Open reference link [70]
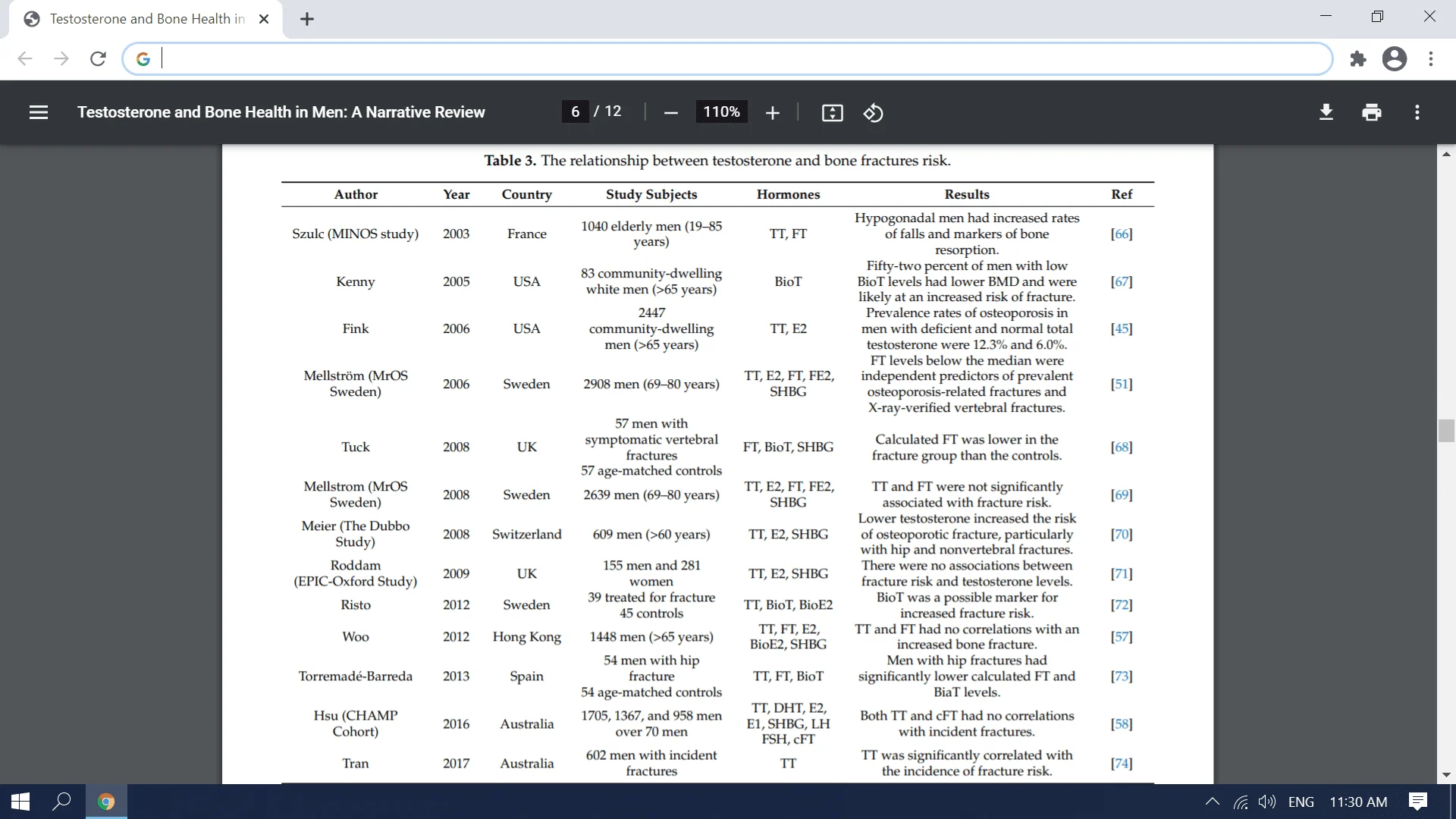Viewport: 1456px width, 819px height. (1122, 534)
